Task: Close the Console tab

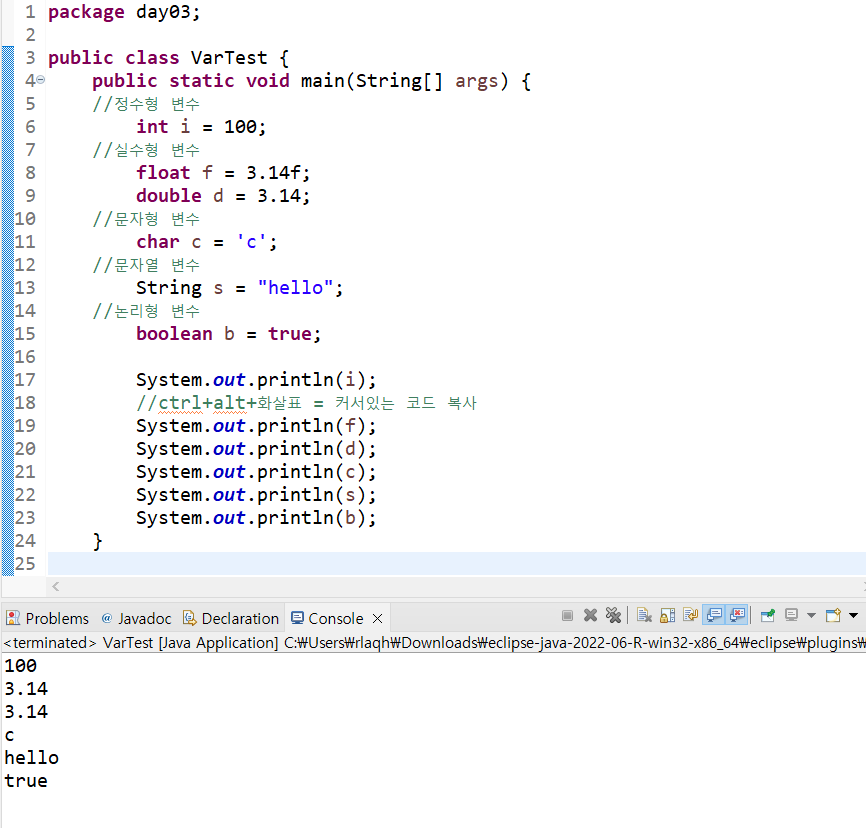Action: point(378,619)
